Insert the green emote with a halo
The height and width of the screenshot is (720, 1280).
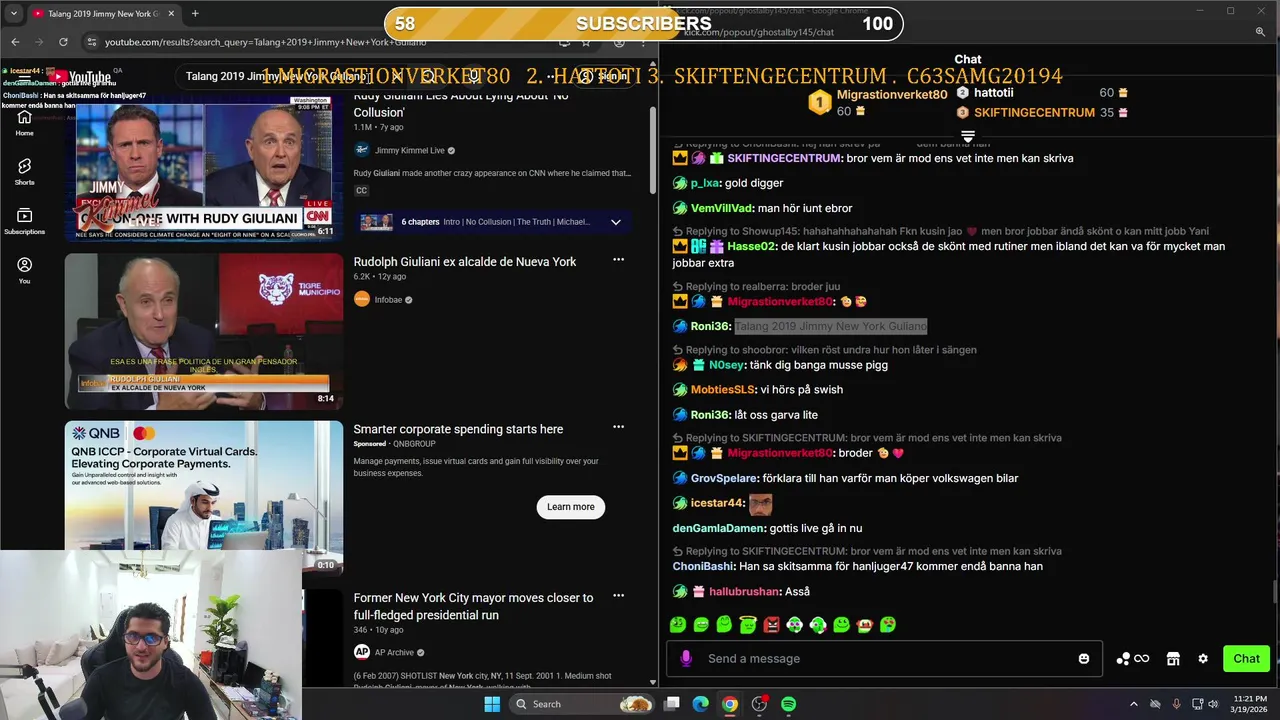point(748,625)
